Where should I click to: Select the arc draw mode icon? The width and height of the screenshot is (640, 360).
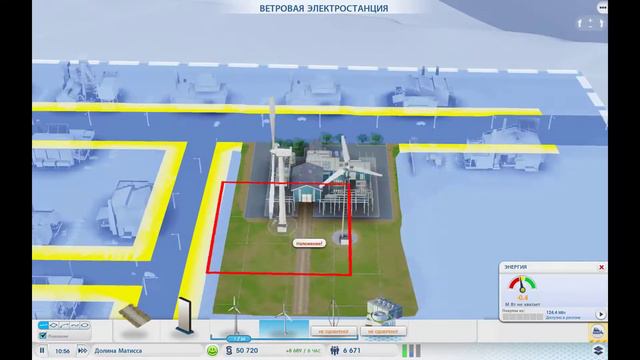(x=64, y=325)
